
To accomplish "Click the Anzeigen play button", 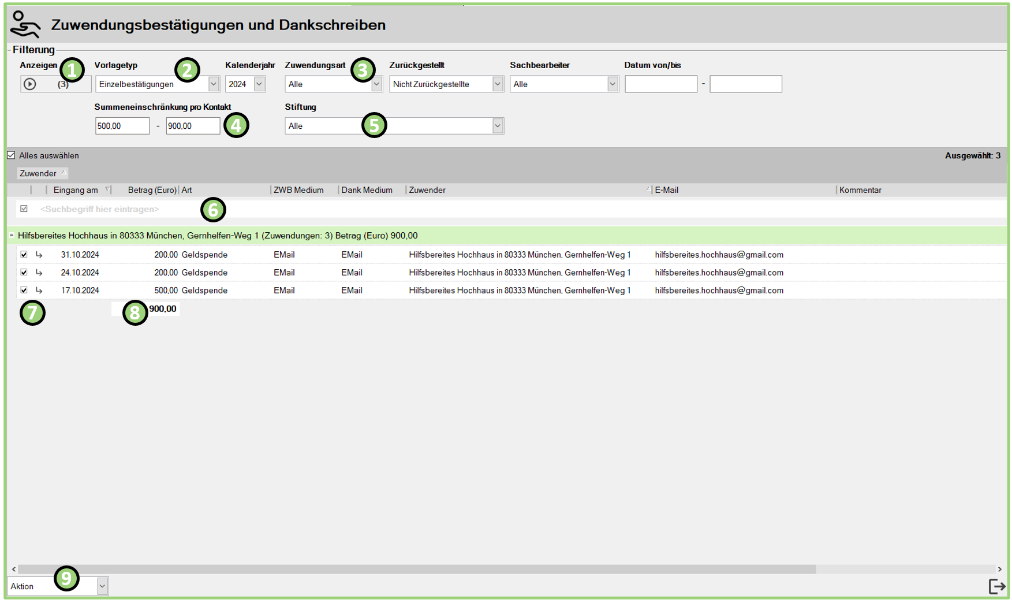I will 30,84.
